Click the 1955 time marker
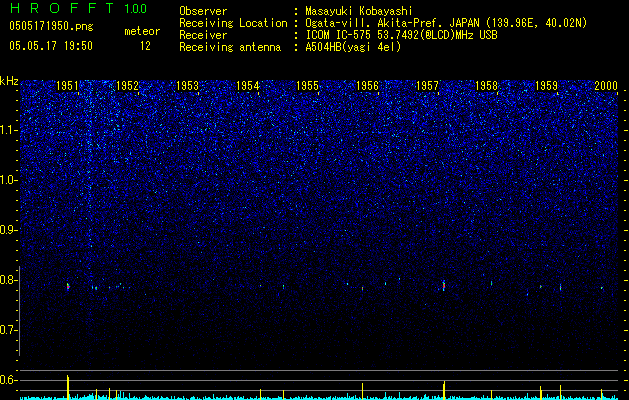The height and width of the screenshot is (400, 629). pyautogui.click(x=307, y=85)
